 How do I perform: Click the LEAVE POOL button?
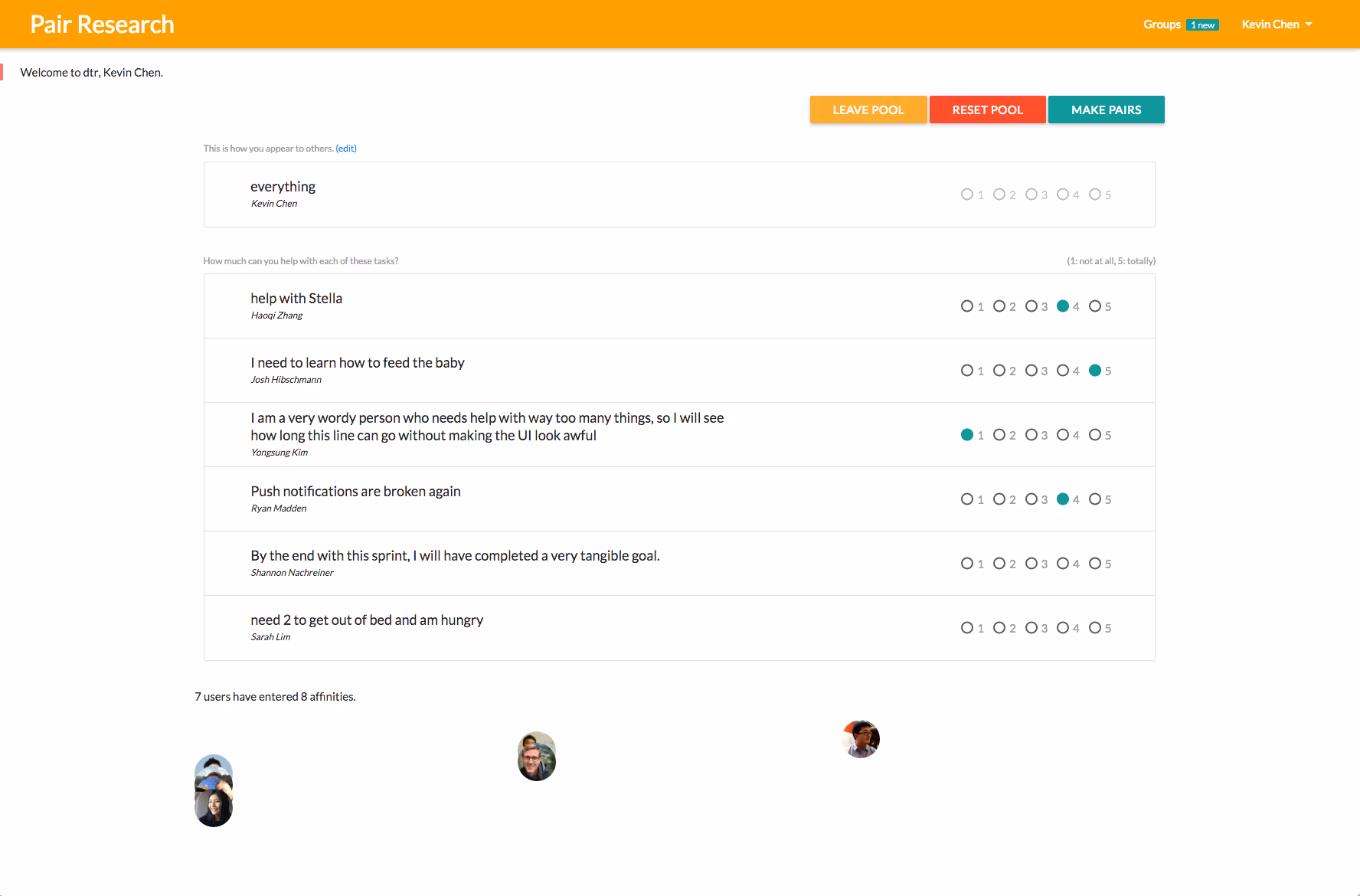tap(868, 110)
